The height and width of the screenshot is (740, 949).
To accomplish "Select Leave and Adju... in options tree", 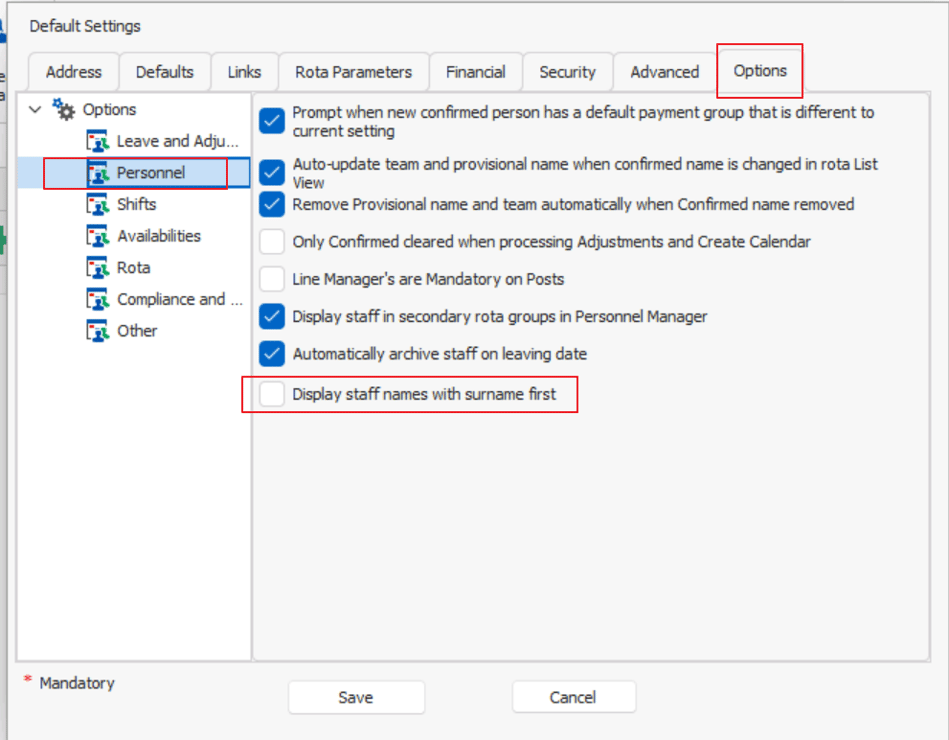I will click(x=178, y=141).
